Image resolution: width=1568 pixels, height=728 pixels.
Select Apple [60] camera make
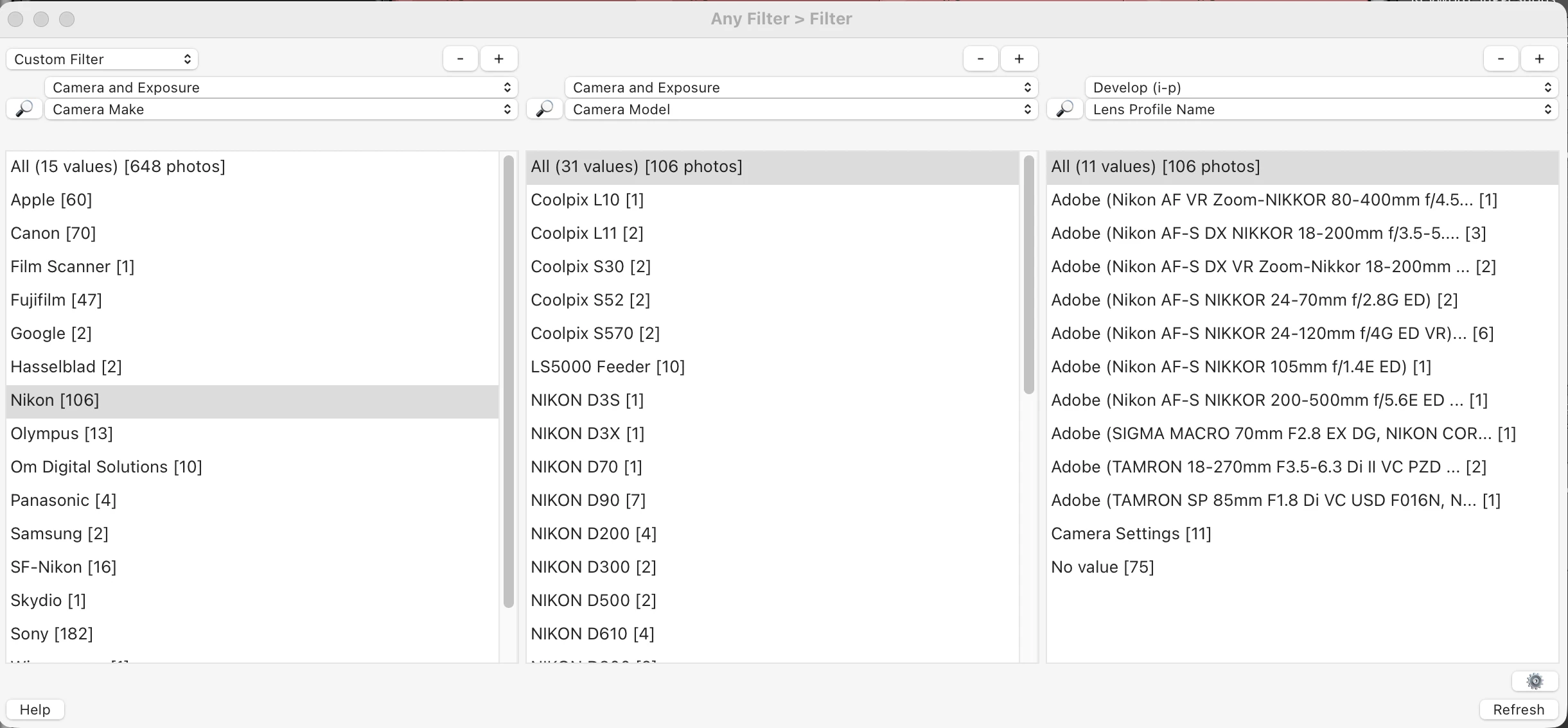pyautogui.click(x=252, y=200)
